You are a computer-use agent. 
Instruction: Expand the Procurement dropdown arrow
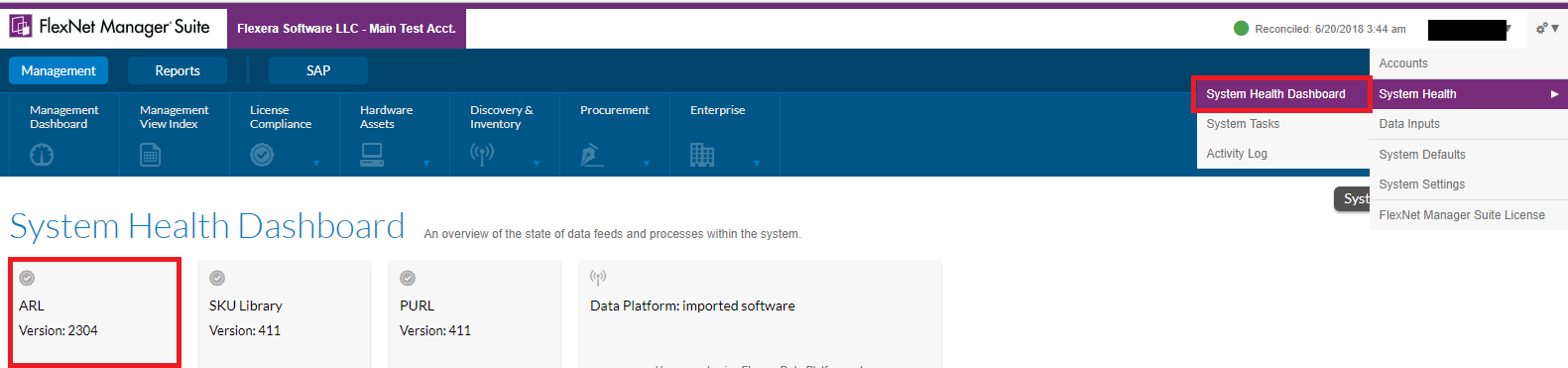click(647, 163)
